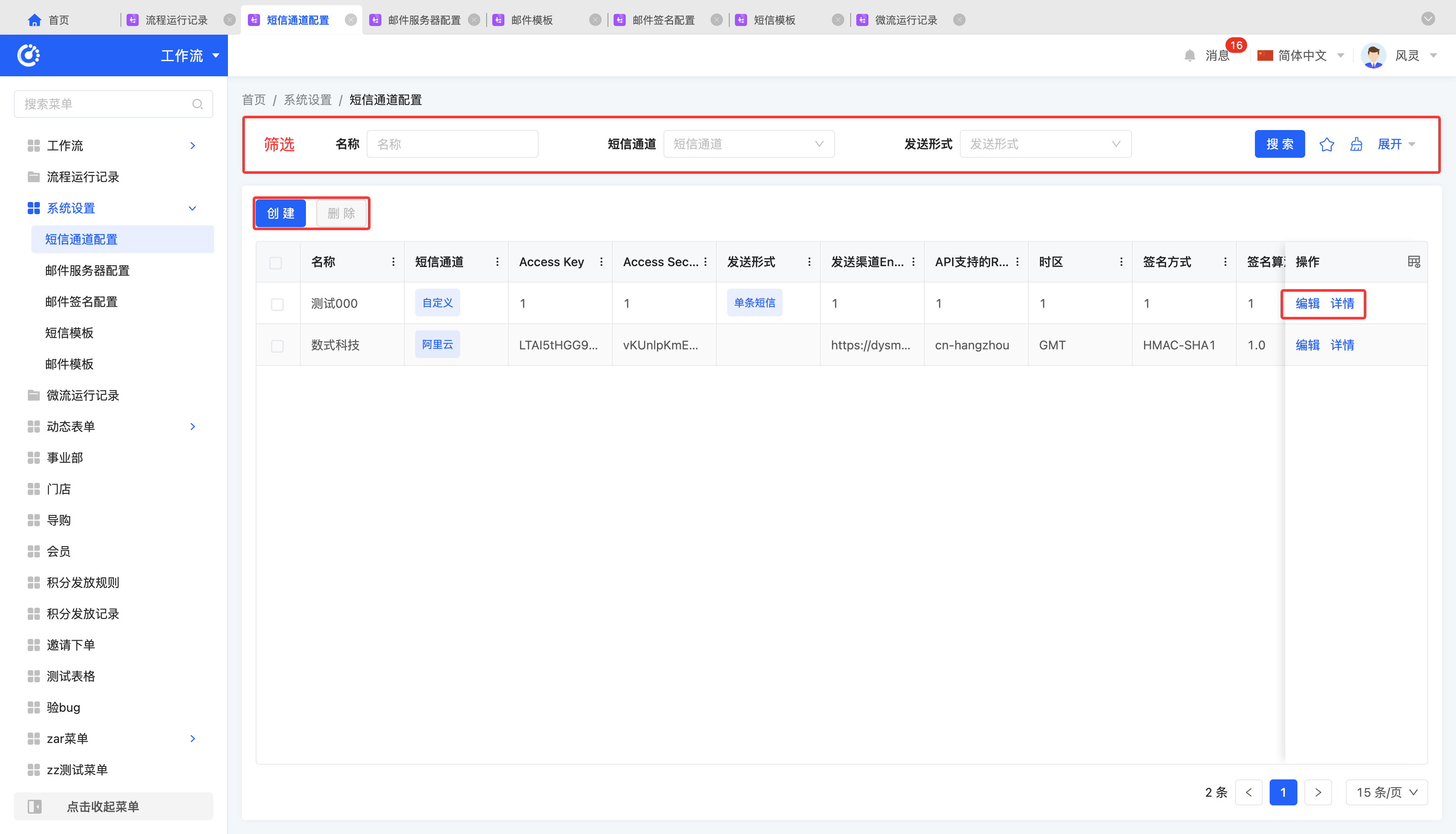Click the search menu magnifier icon
Viewport: 1456px width, 834px height.
click(x=198, y=104)
